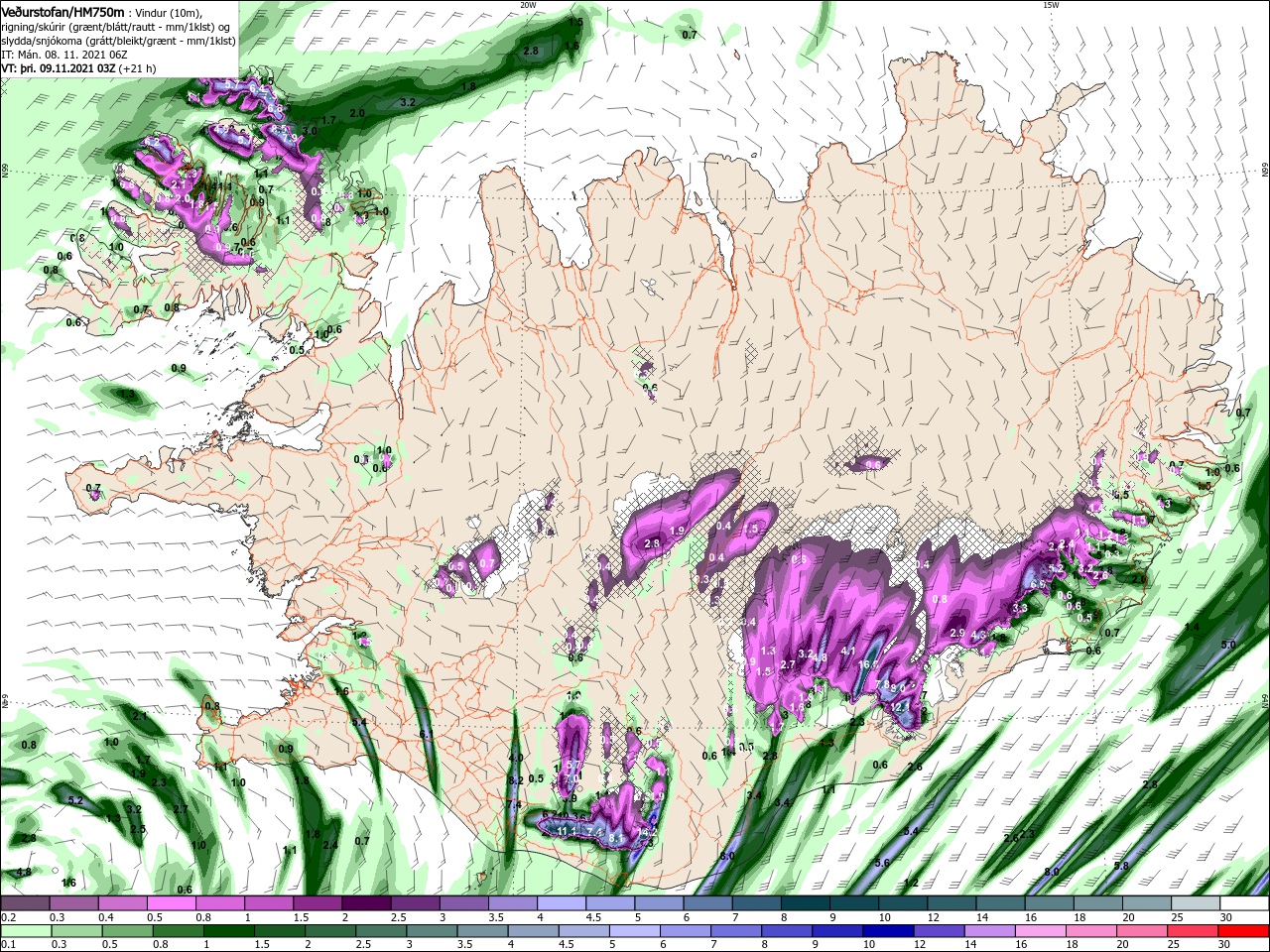Select the dark plum 2 swatch in the upper legend

point(366,904)
